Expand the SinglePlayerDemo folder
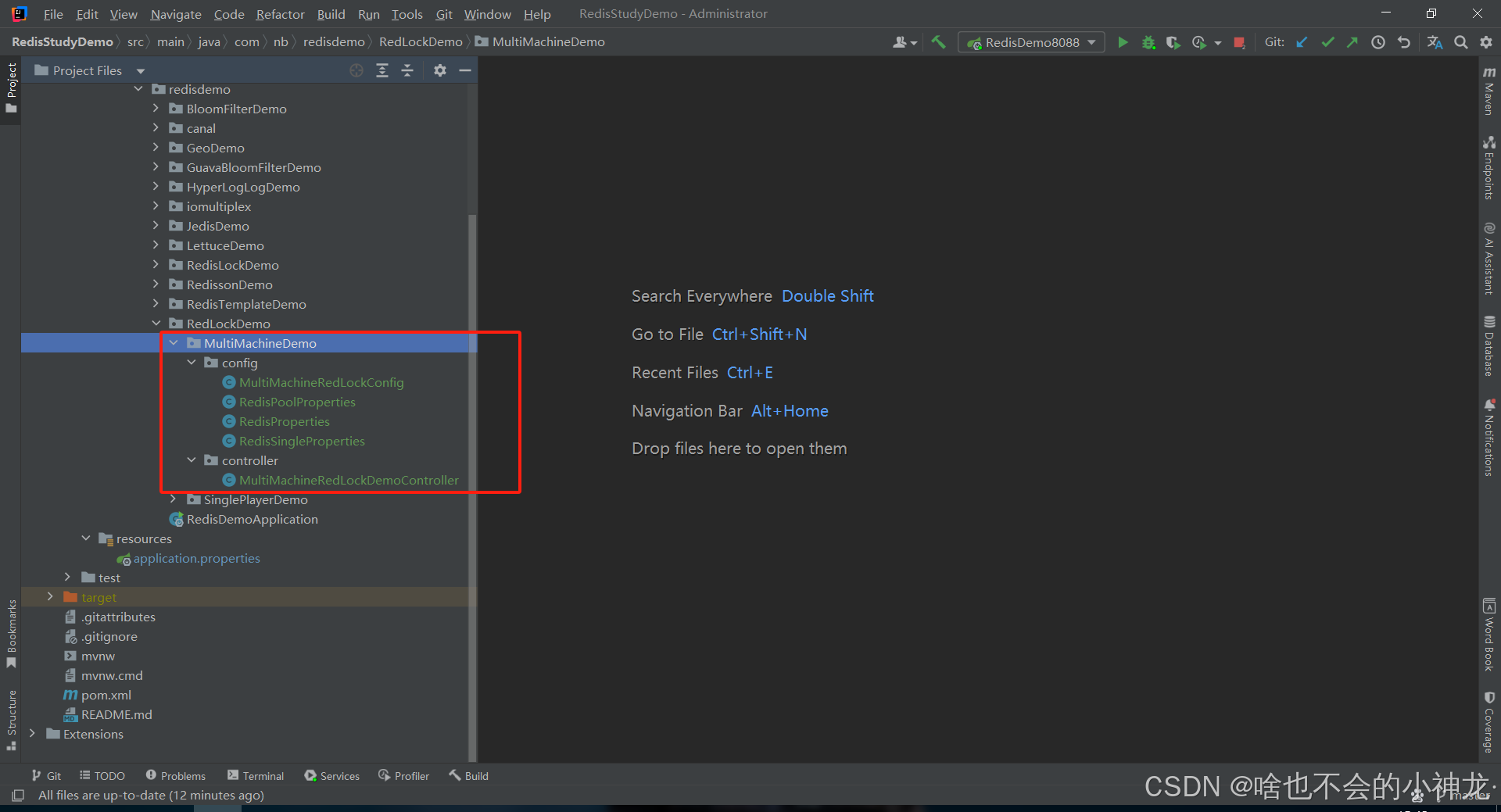Screen dimensions: 1501x812 click(x=174, y=499)
